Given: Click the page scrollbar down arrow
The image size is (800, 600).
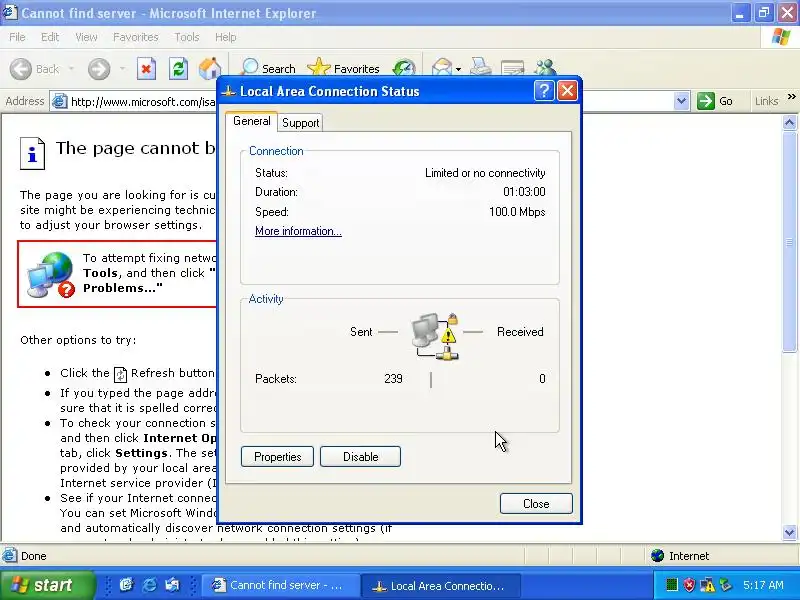Looking at the screenshot, I should (x=789, y=533).
